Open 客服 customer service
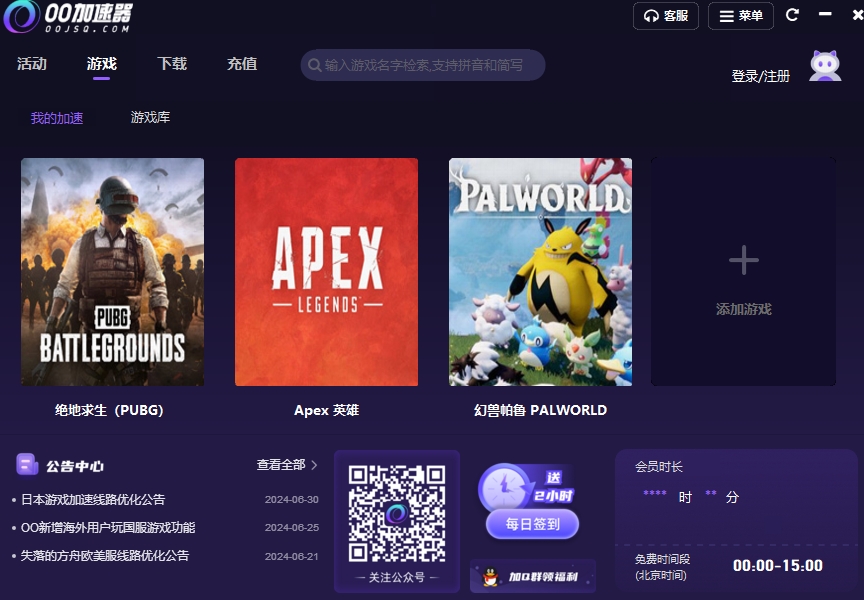Viewport: 864px width, 600px height. click(666, 16)
